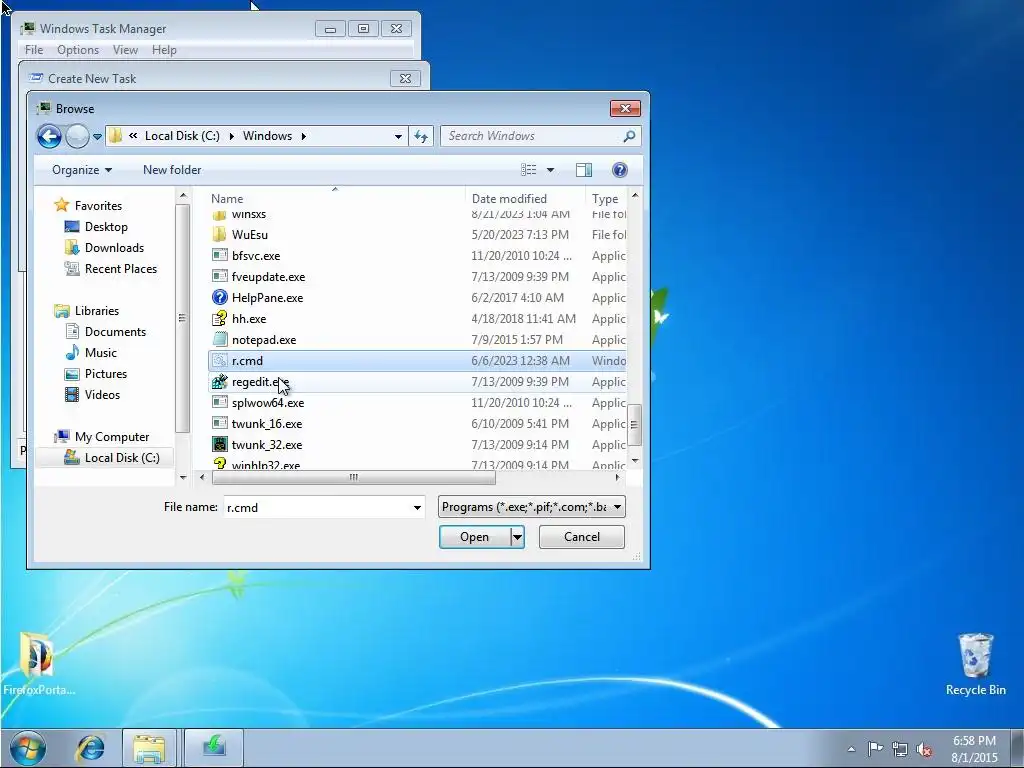The height and width of the screenshot is (768, 1024).
Task: Click the hh.exe file icon
Action: tap(219, 319)
